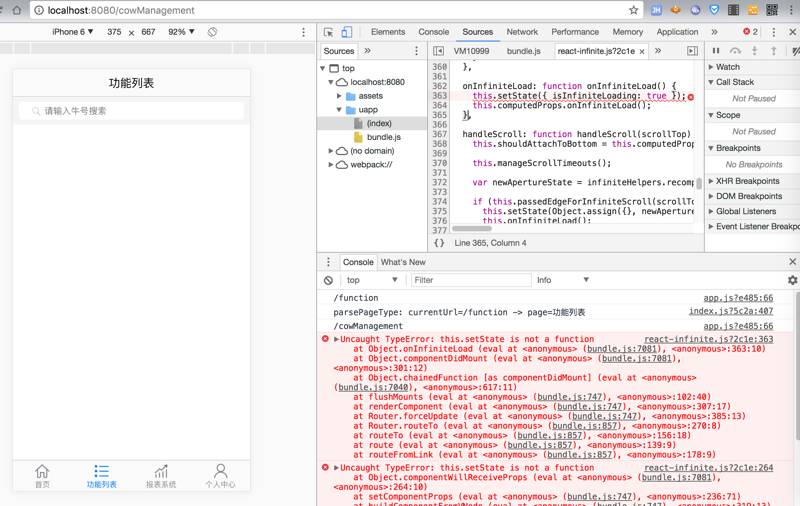Click the JH extension icon

click(656, 10)
